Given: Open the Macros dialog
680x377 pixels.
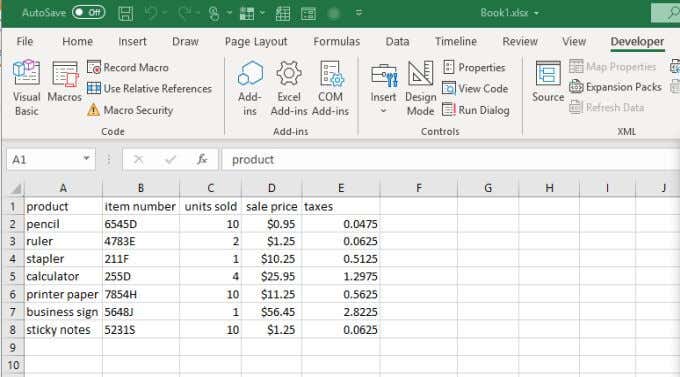Looking at the screenshot, I should click(x=65, y=82).
